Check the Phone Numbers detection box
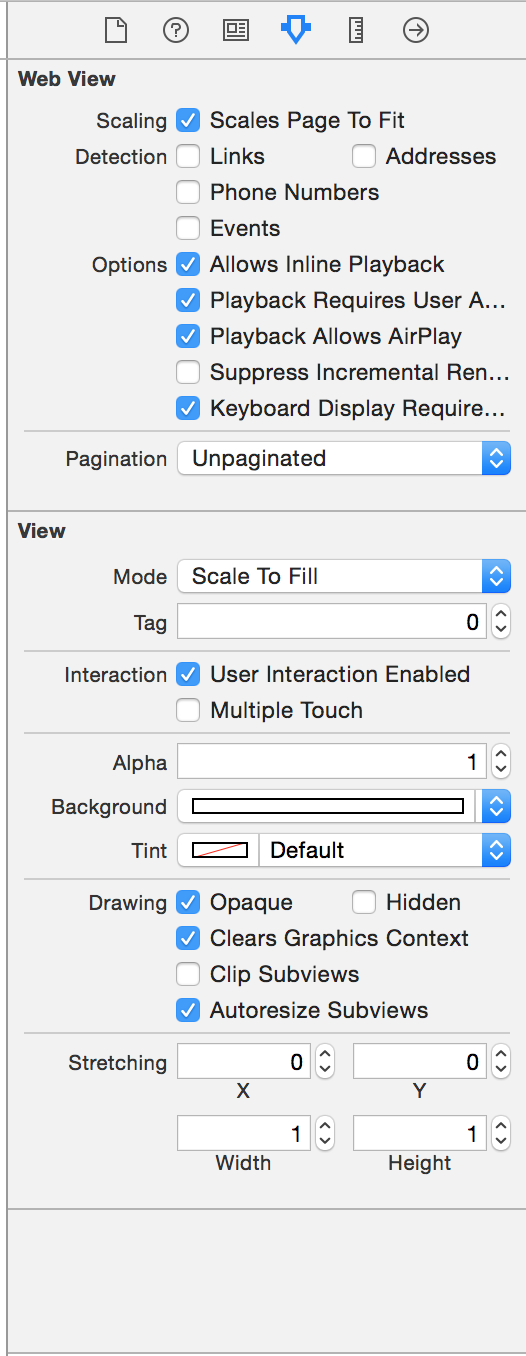The height and width of the screenshot is (1356, 526). click(188, 192)
